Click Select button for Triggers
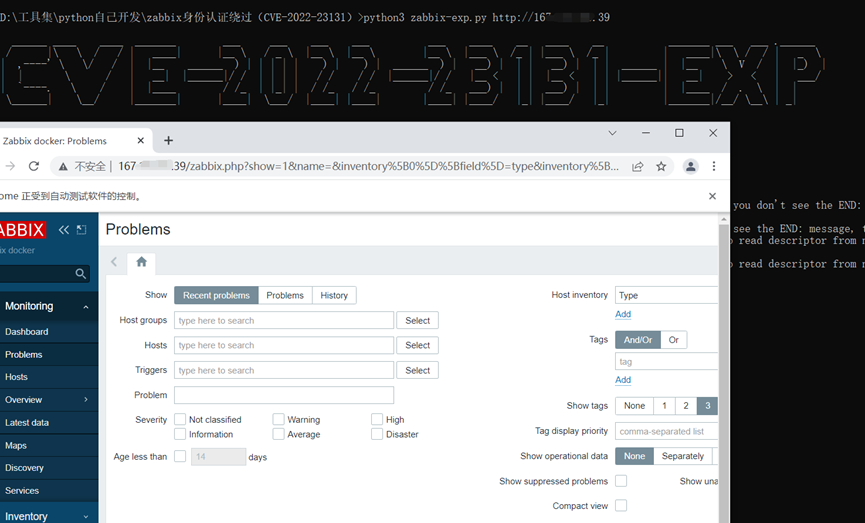Viewport: 865px width, 523px height. [x=418, y=370]
